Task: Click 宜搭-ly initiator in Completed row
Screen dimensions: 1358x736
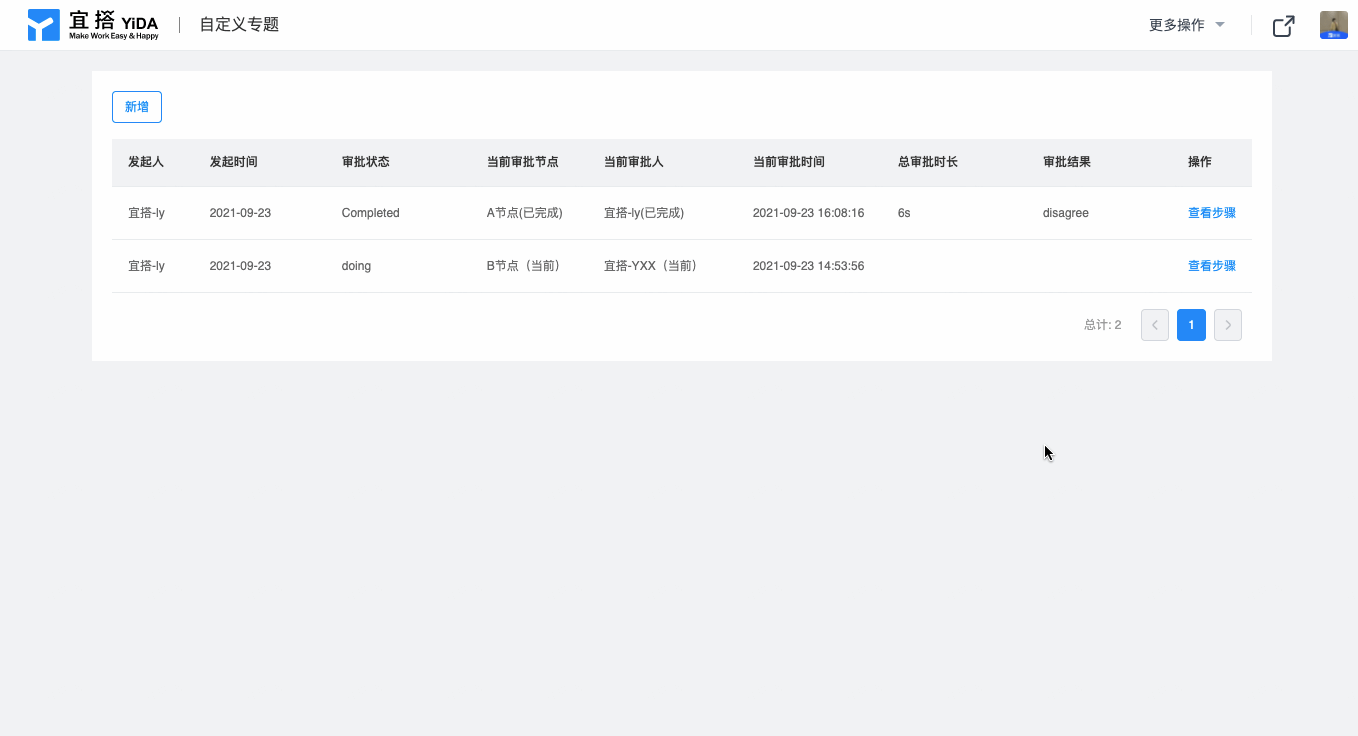Action: point(146,213)
